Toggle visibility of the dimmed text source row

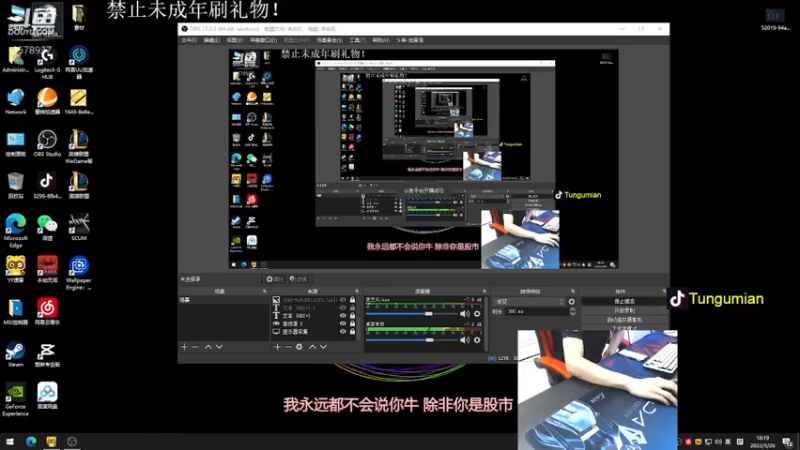click(x=343, y=308)
